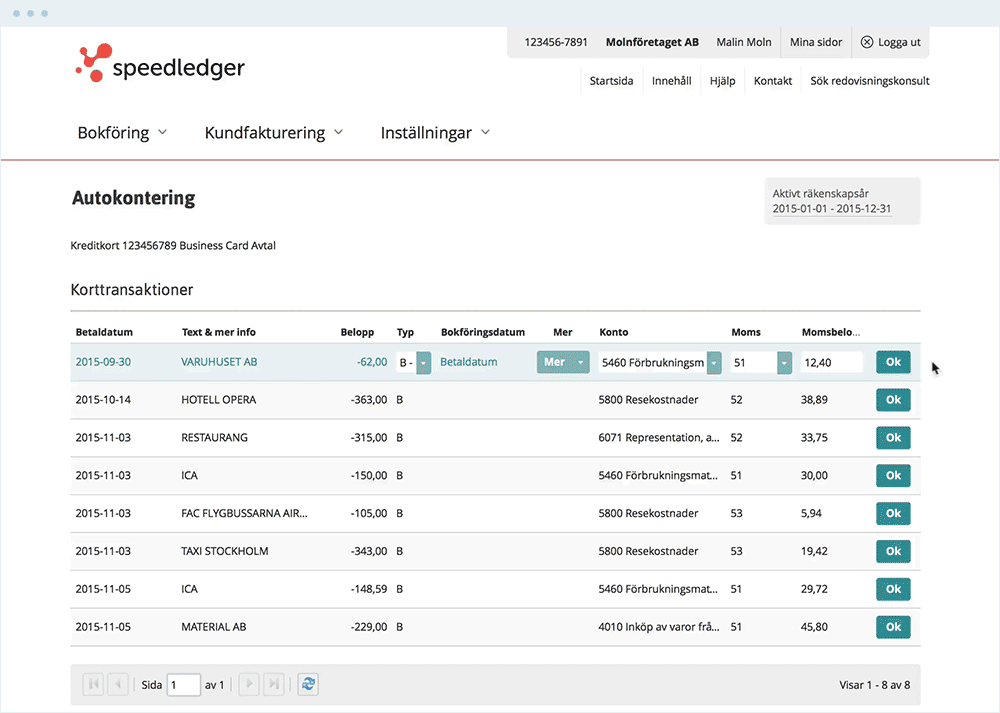Select the RESTAURANG transaction text
Viewport: 1000px width, 713px height.
214,437
